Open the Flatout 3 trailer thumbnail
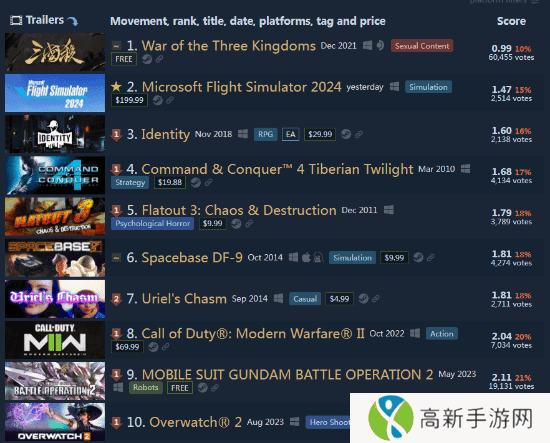This screenshot has height=443, width=550. click(x=55, y=216)
